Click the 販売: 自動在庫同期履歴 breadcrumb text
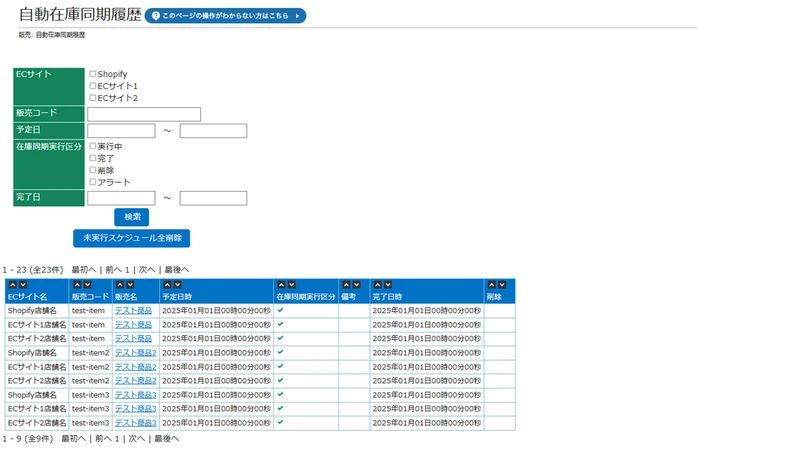Screen dimensions: 800x450 (52, 35)
